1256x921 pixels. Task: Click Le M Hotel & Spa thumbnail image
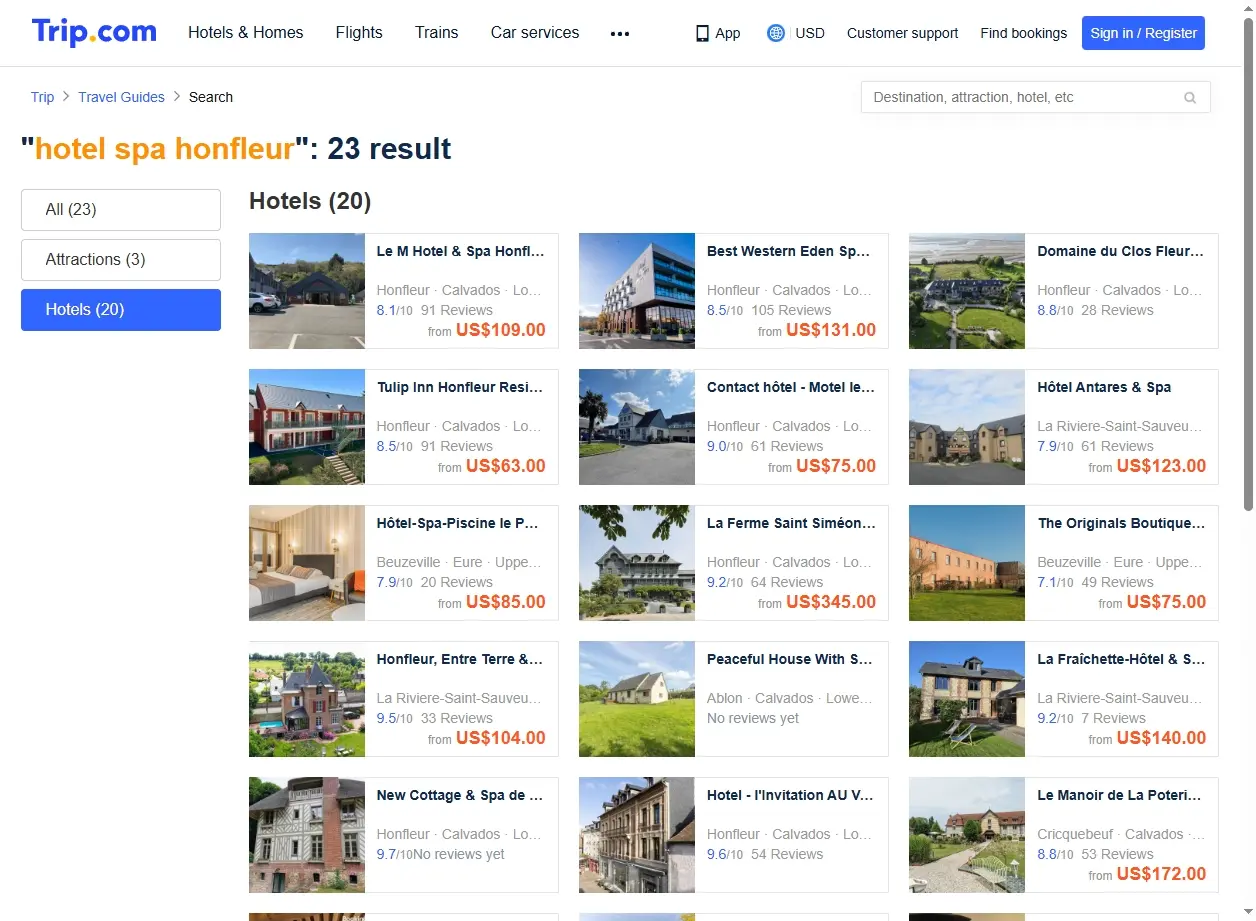pyautogui.click(x=307, y=291)
